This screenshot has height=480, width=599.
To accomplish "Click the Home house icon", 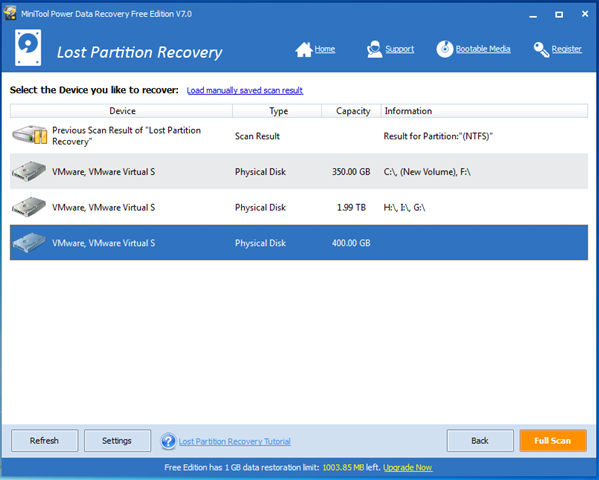I will click(304, 50).
